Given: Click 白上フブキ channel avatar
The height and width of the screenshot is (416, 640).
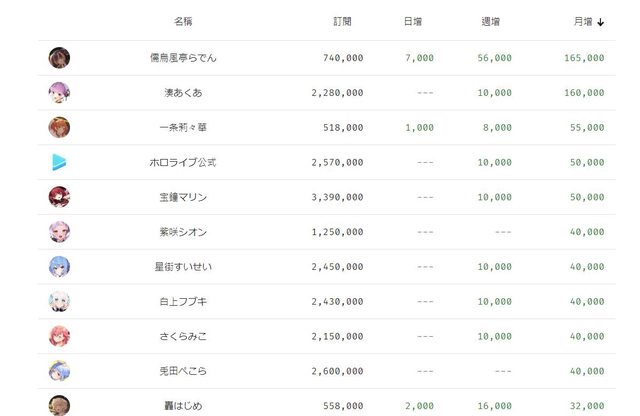Looking at the screenshot, I should 59,301.
